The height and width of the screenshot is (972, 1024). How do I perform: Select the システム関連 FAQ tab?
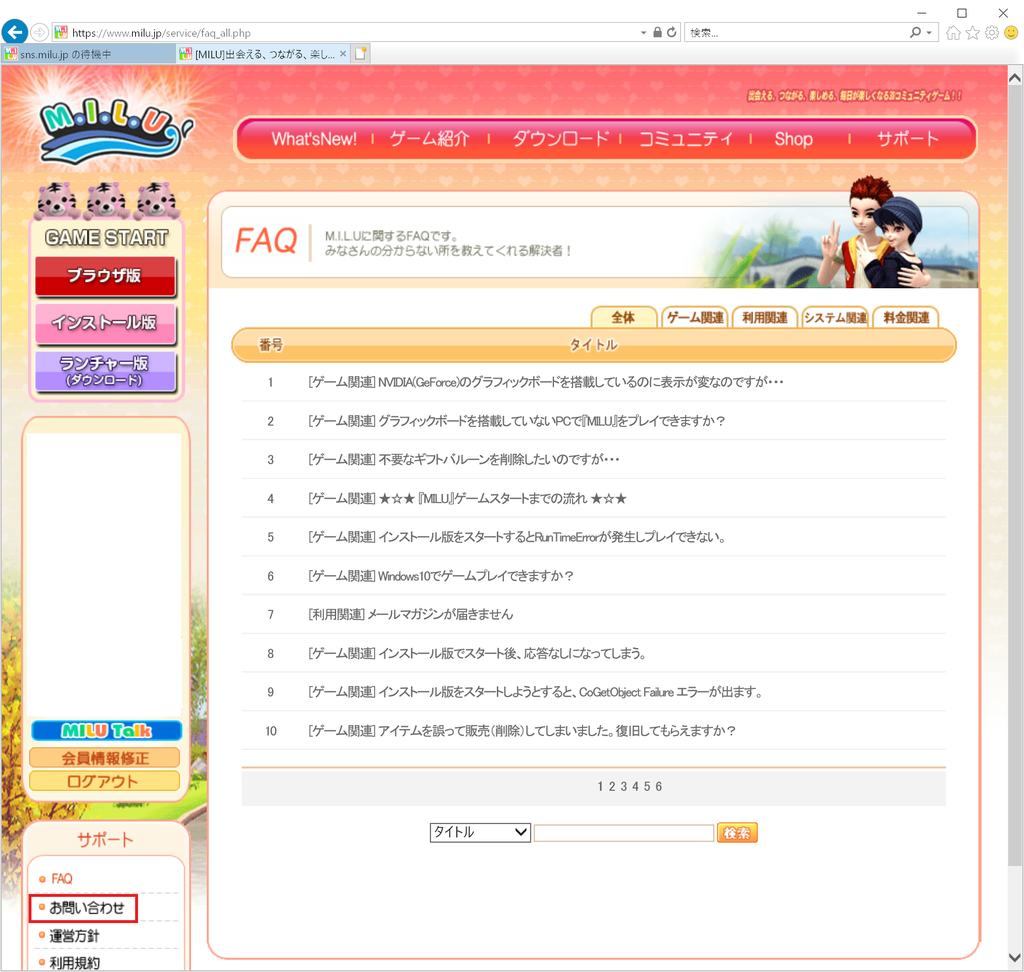pos(835,317)
